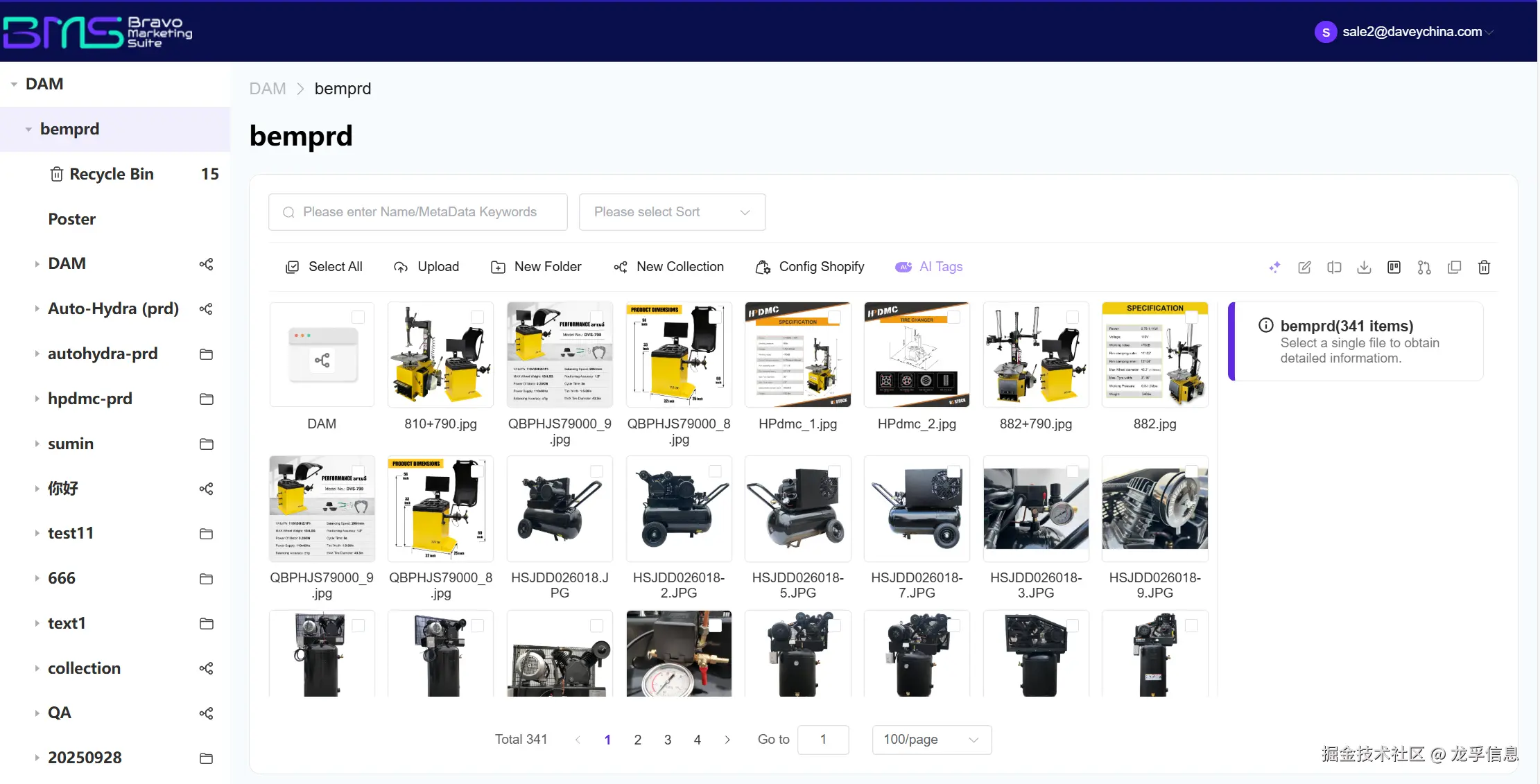This screenshot has width=1540, height=784.
Task: Click the trash delete icon
Action: (1484, 267)
